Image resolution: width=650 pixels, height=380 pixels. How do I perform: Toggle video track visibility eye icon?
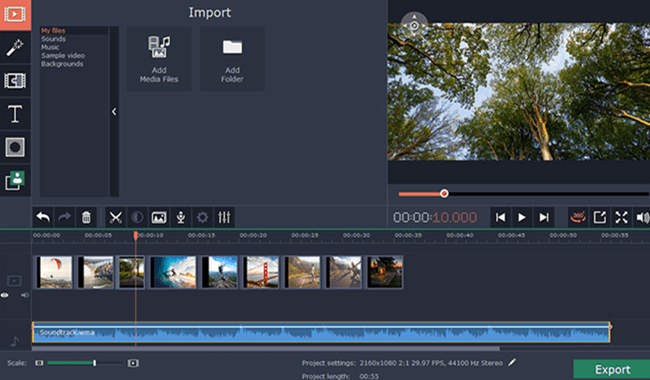(x=5, y=295)
